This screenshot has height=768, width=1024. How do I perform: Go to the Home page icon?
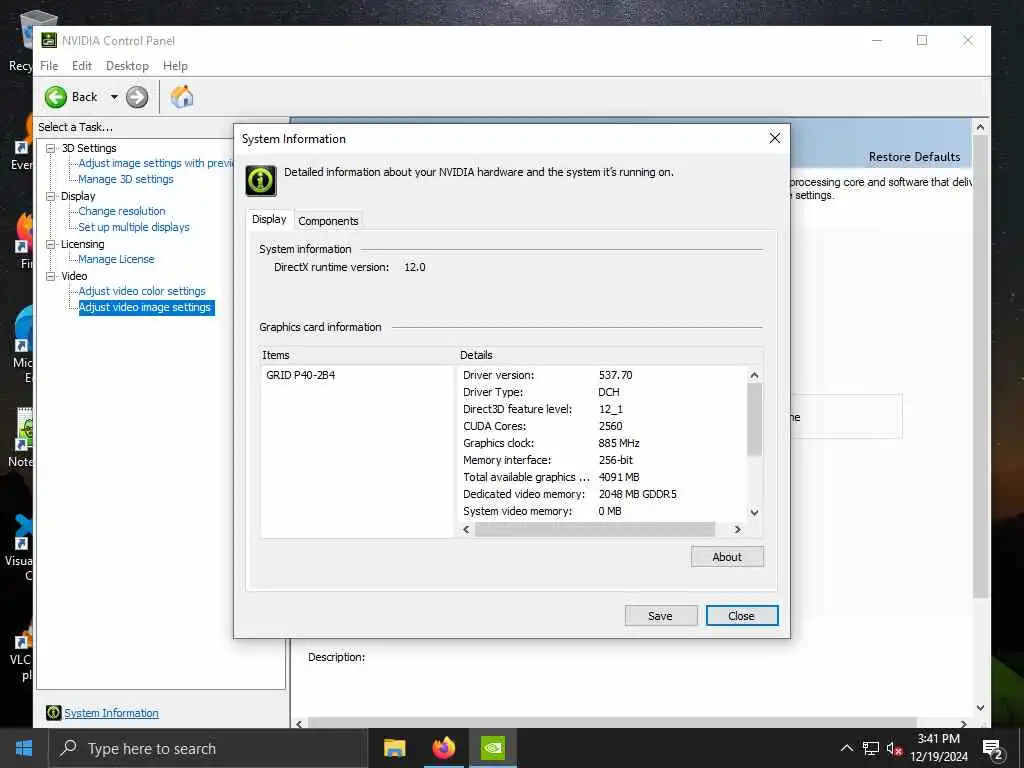(x=182, y=97)
